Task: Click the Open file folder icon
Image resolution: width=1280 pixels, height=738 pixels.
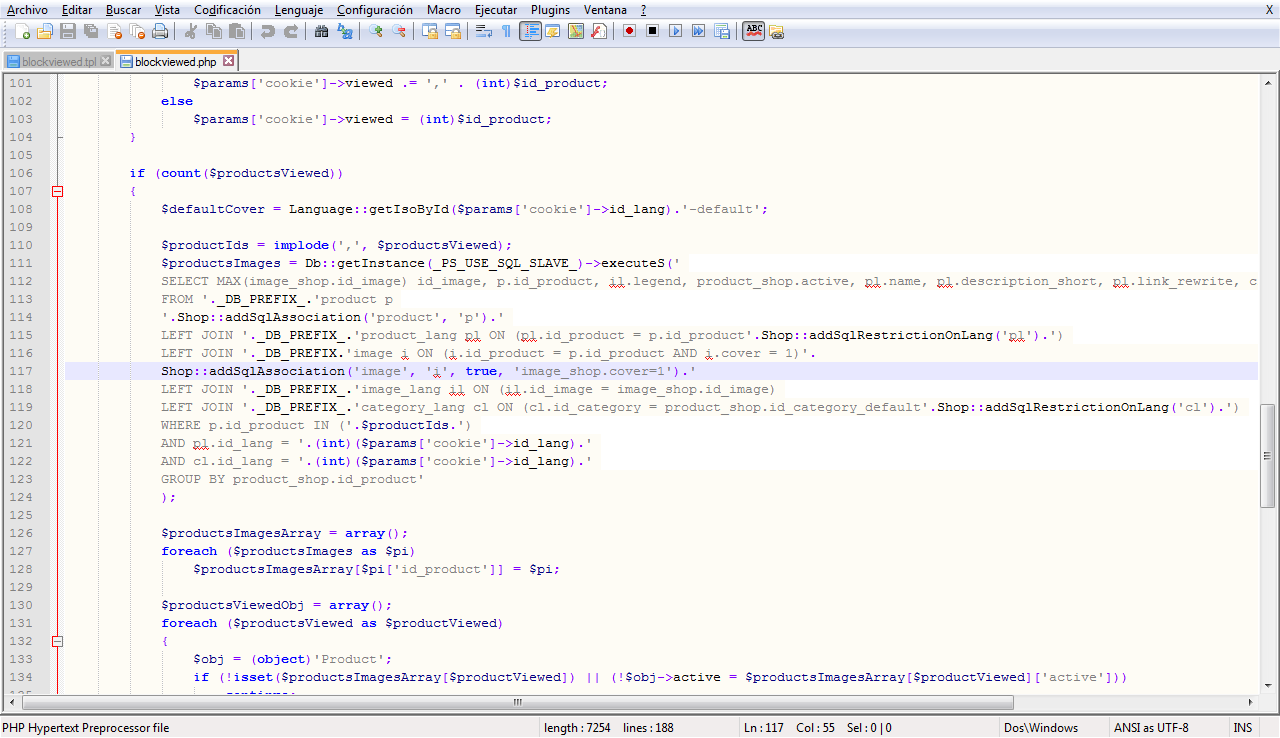Action: pyautogui.click(x=45, y=31)
